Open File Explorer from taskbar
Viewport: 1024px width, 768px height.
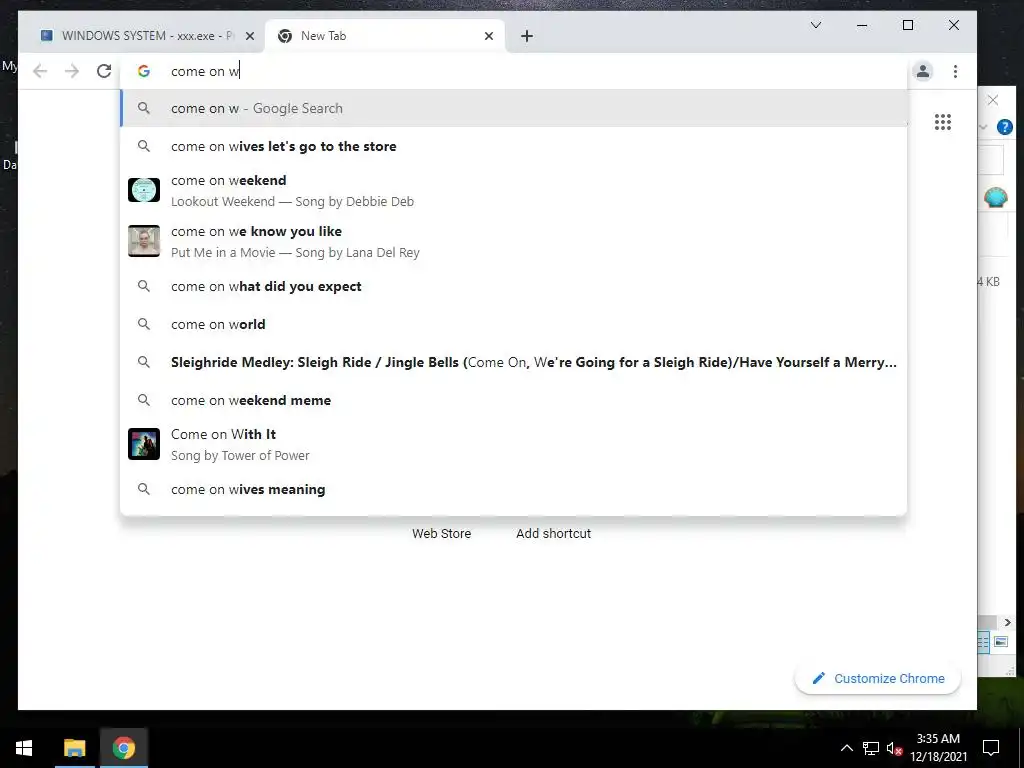74,748
